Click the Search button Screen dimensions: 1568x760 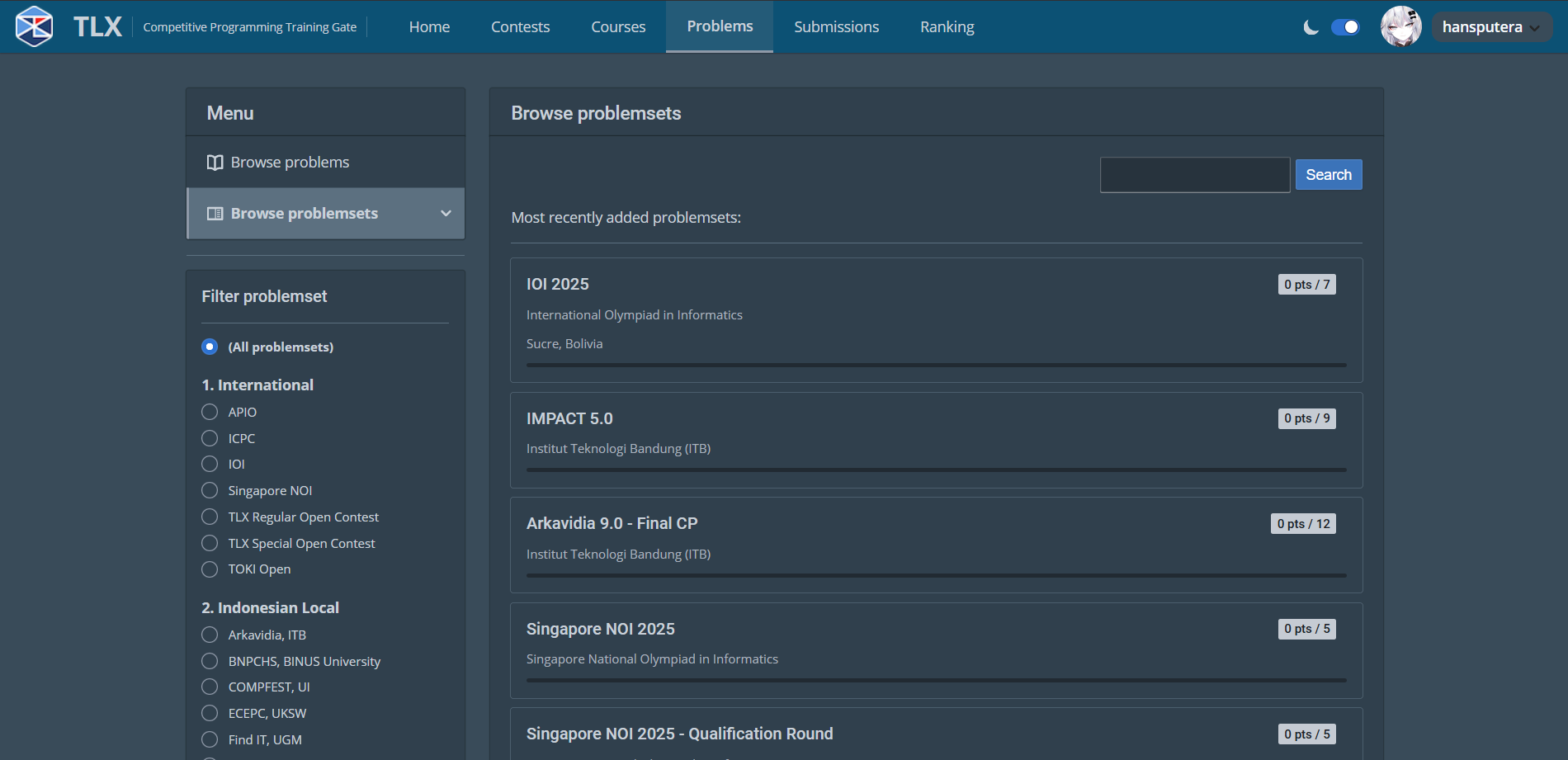pyautogui.click(x=1329, y=175)
